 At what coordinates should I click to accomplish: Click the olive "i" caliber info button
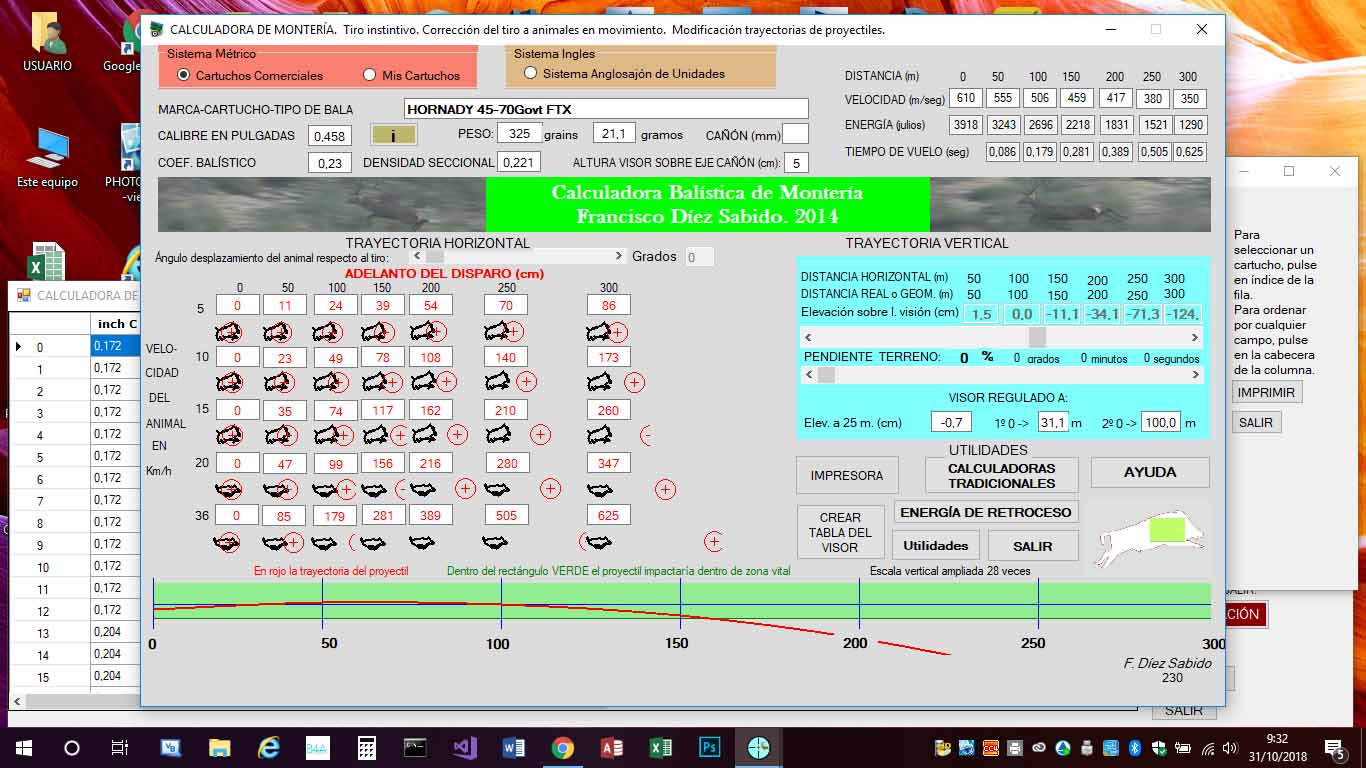point(393,135)
